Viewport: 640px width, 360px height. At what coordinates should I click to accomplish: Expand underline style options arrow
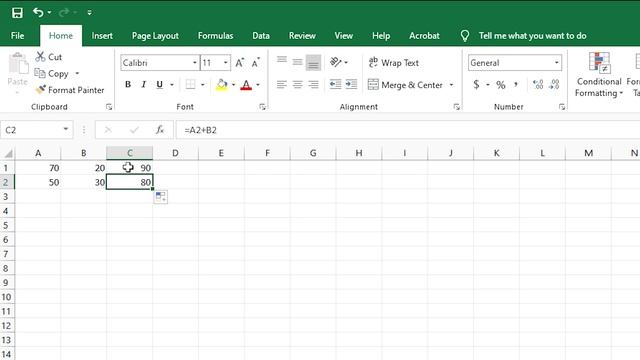pyautogui.click(x=172, y=84)
